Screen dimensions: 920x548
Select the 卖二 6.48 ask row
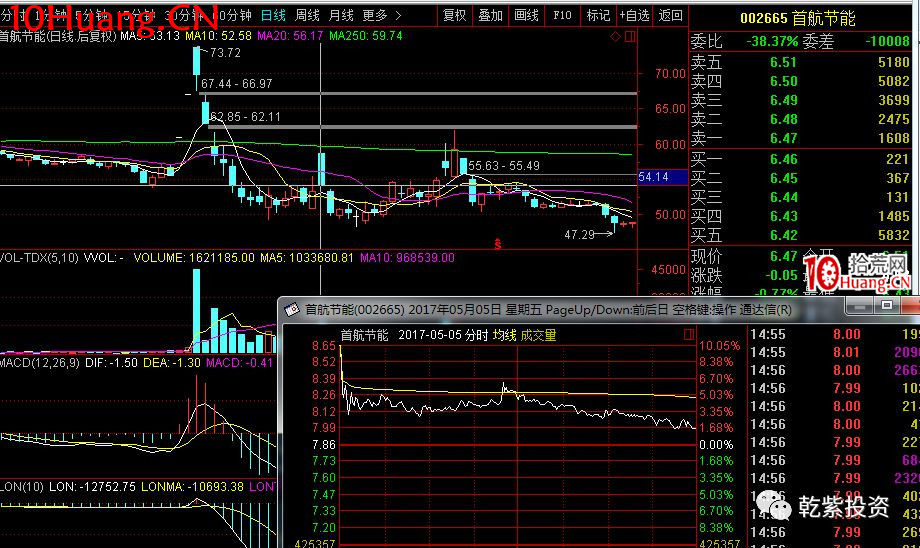click(800, 119)
